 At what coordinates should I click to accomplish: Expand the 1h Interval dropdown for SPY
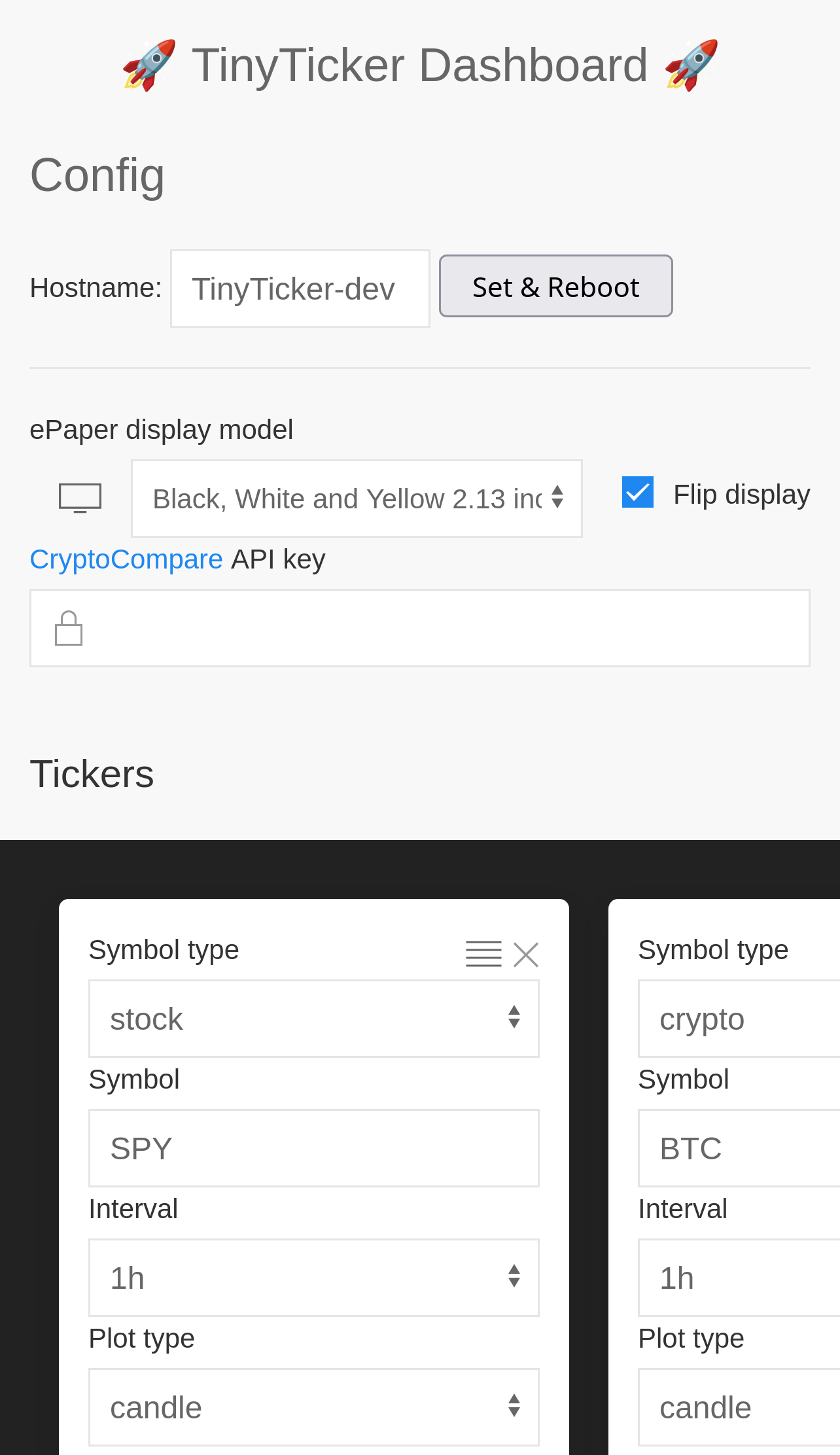314,1278
